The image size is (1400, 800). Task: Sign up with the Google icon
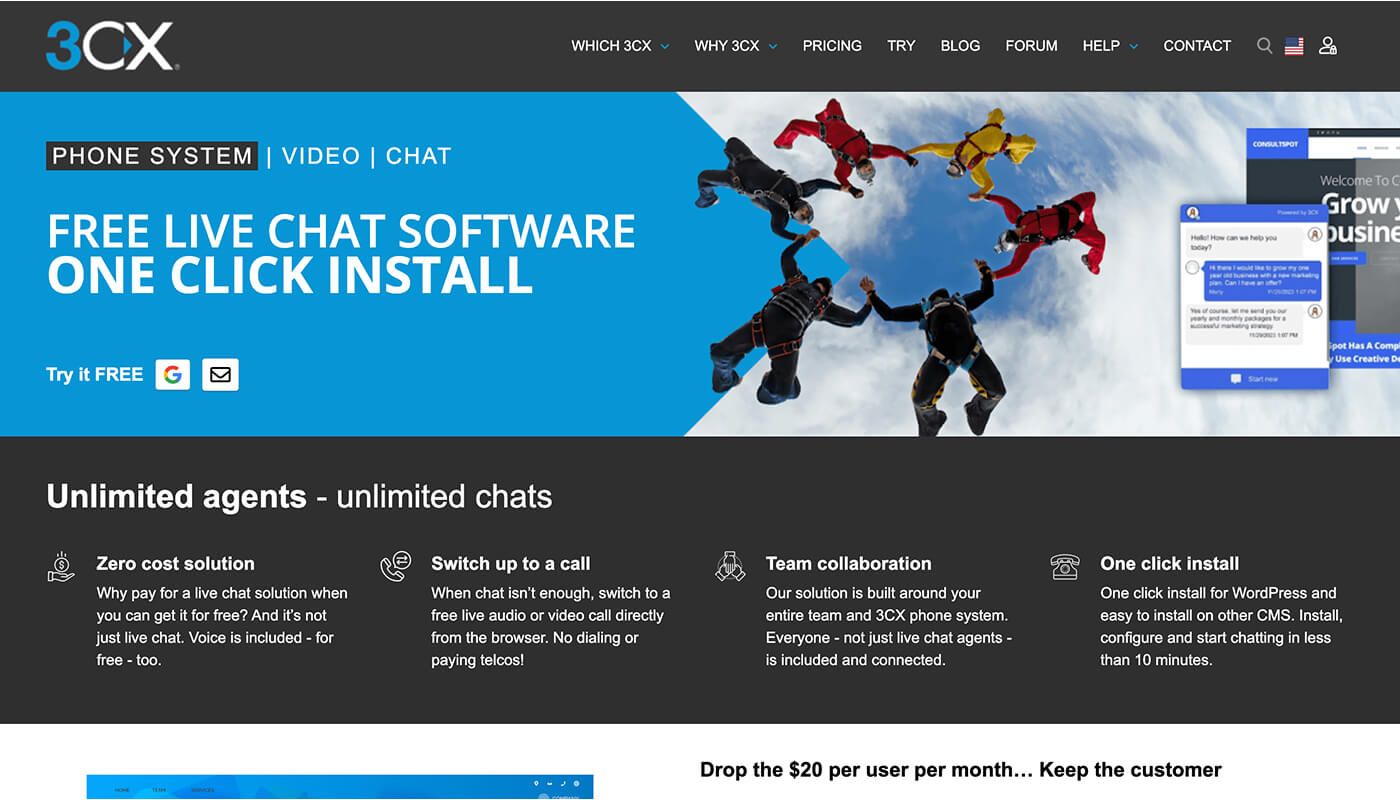pos(173,374)
